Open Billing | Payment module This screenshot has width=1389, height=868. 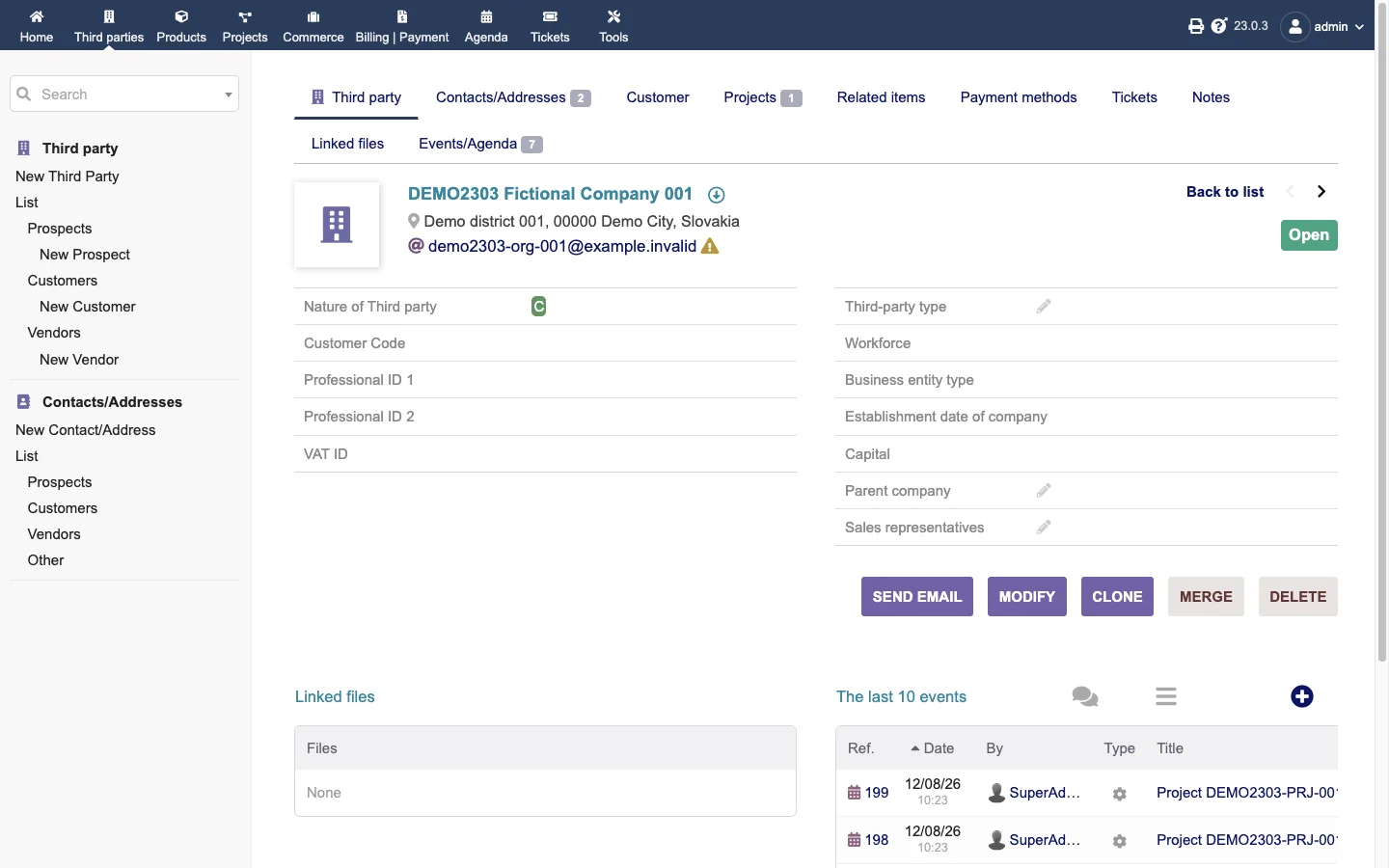click(x=402, y=26)
